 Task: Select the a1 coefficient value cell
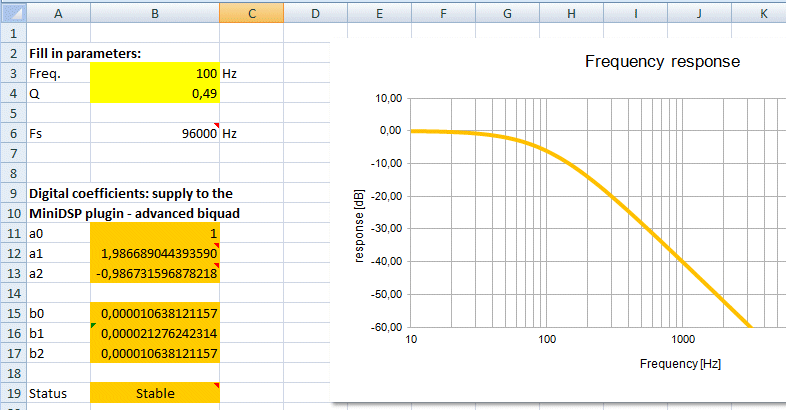tap(154, 253)
